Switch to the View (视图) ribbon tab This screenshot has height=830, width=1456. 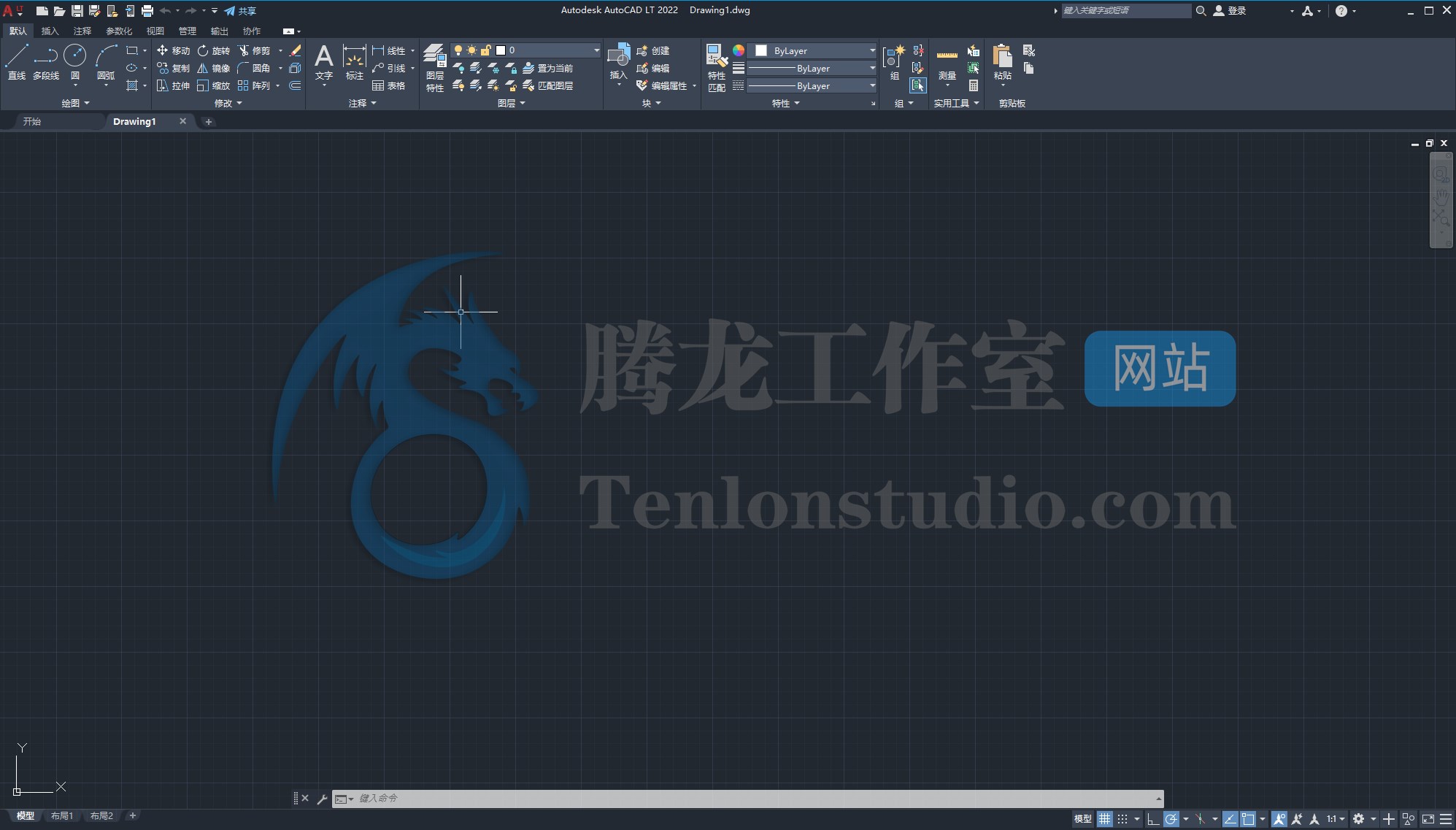(x=155, y=31)
